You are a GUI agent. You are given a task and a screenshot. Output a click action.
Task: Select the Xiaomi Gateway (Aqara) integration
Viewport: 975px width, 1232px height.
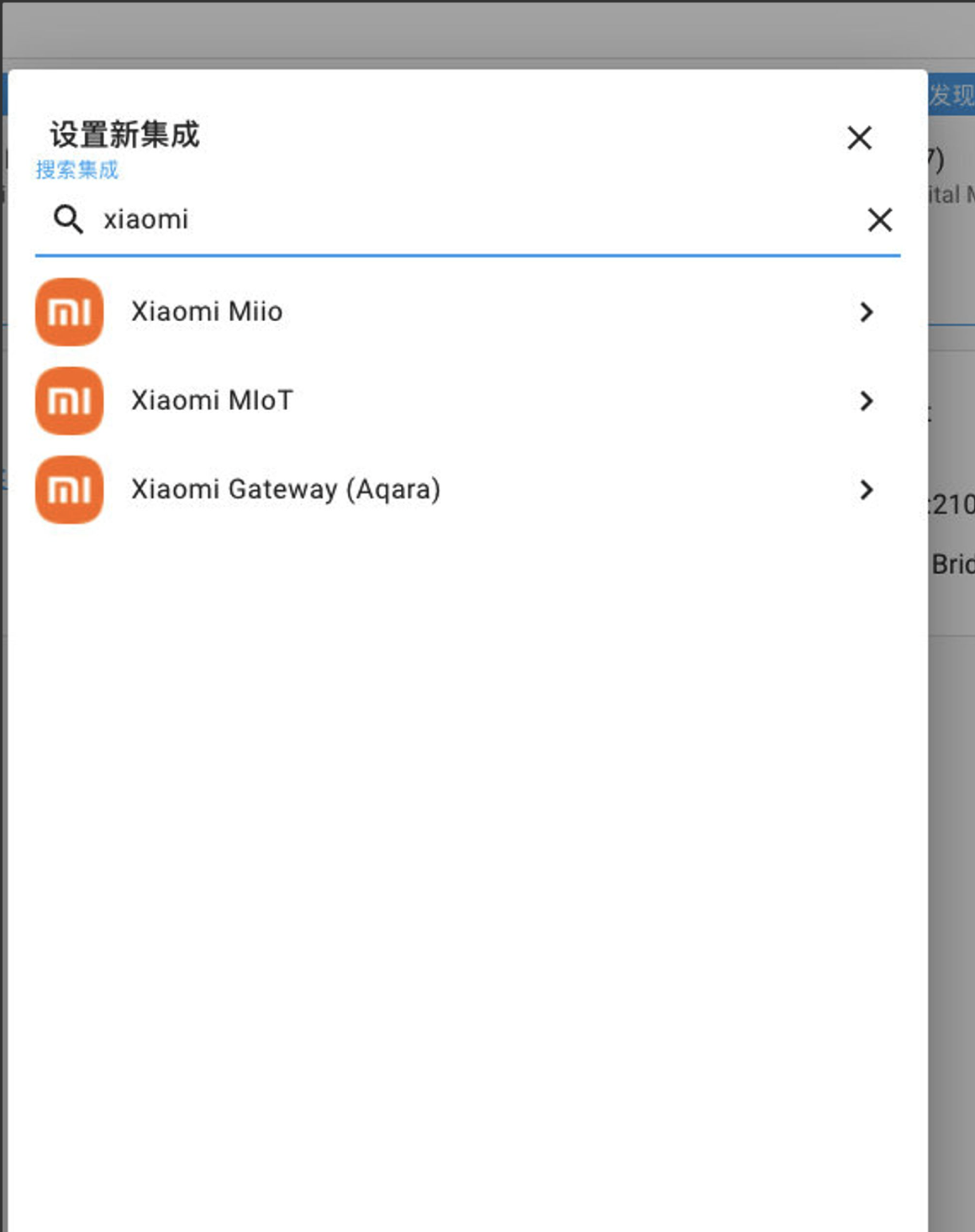pos(467,490)
